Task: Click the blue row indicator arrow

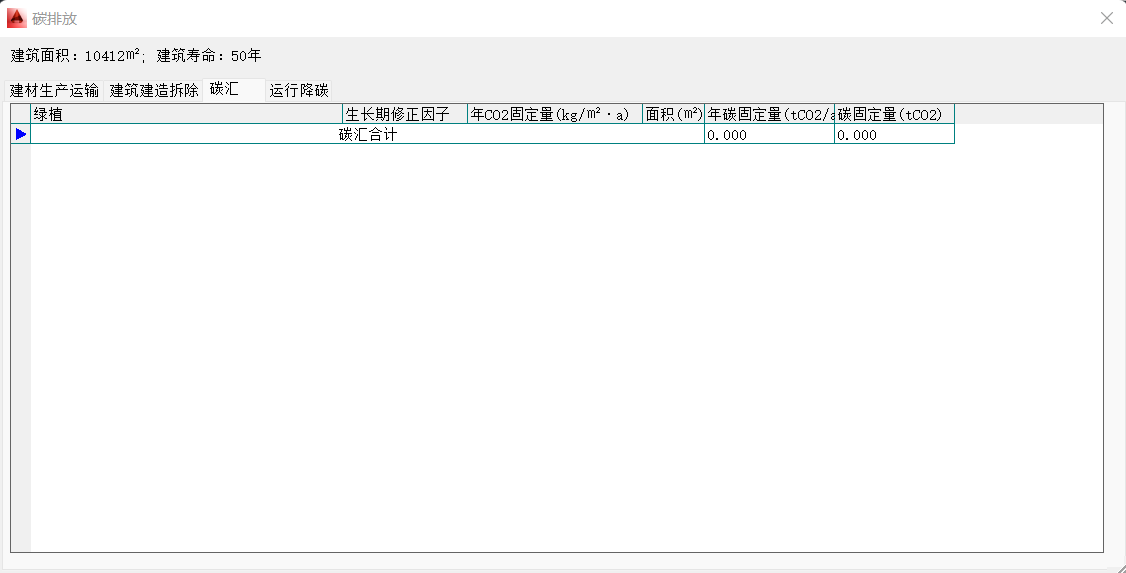Action: pos(21,134)
